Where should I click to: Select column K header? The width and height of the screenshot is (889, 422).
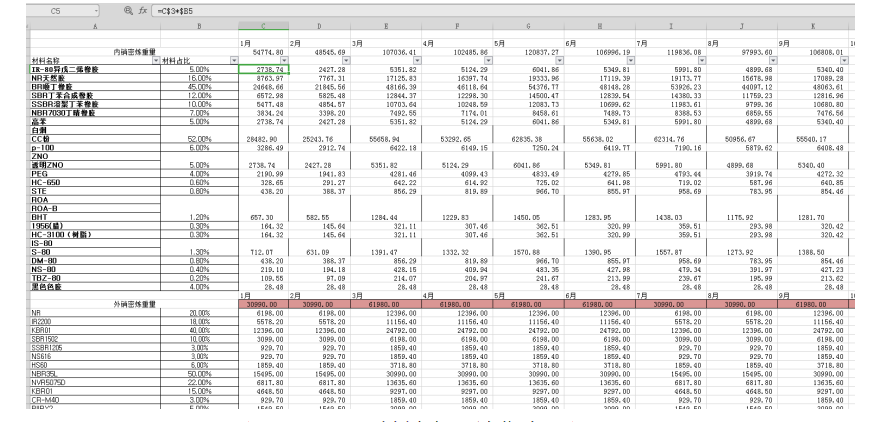[x=813, y=26]
